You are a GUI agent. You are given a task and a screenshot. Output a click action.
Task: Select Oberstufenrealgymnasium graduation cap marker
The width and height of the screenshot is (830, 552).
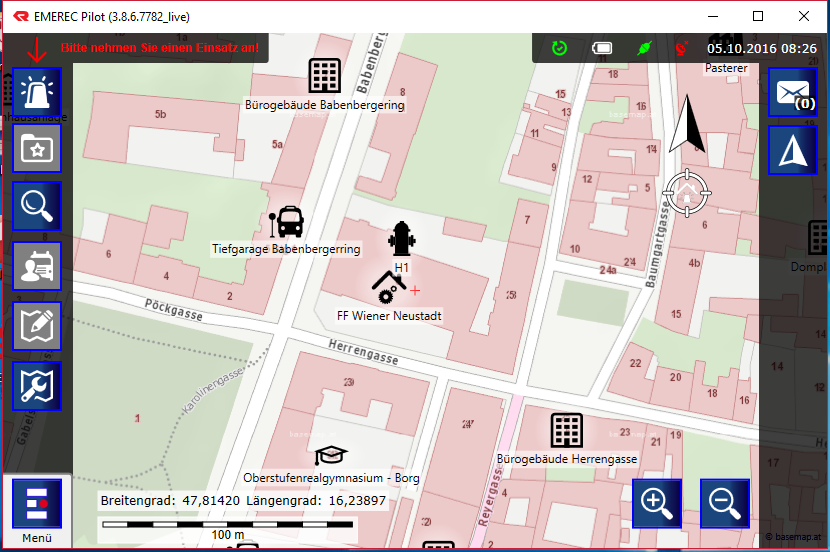click(x=331, y=456)
